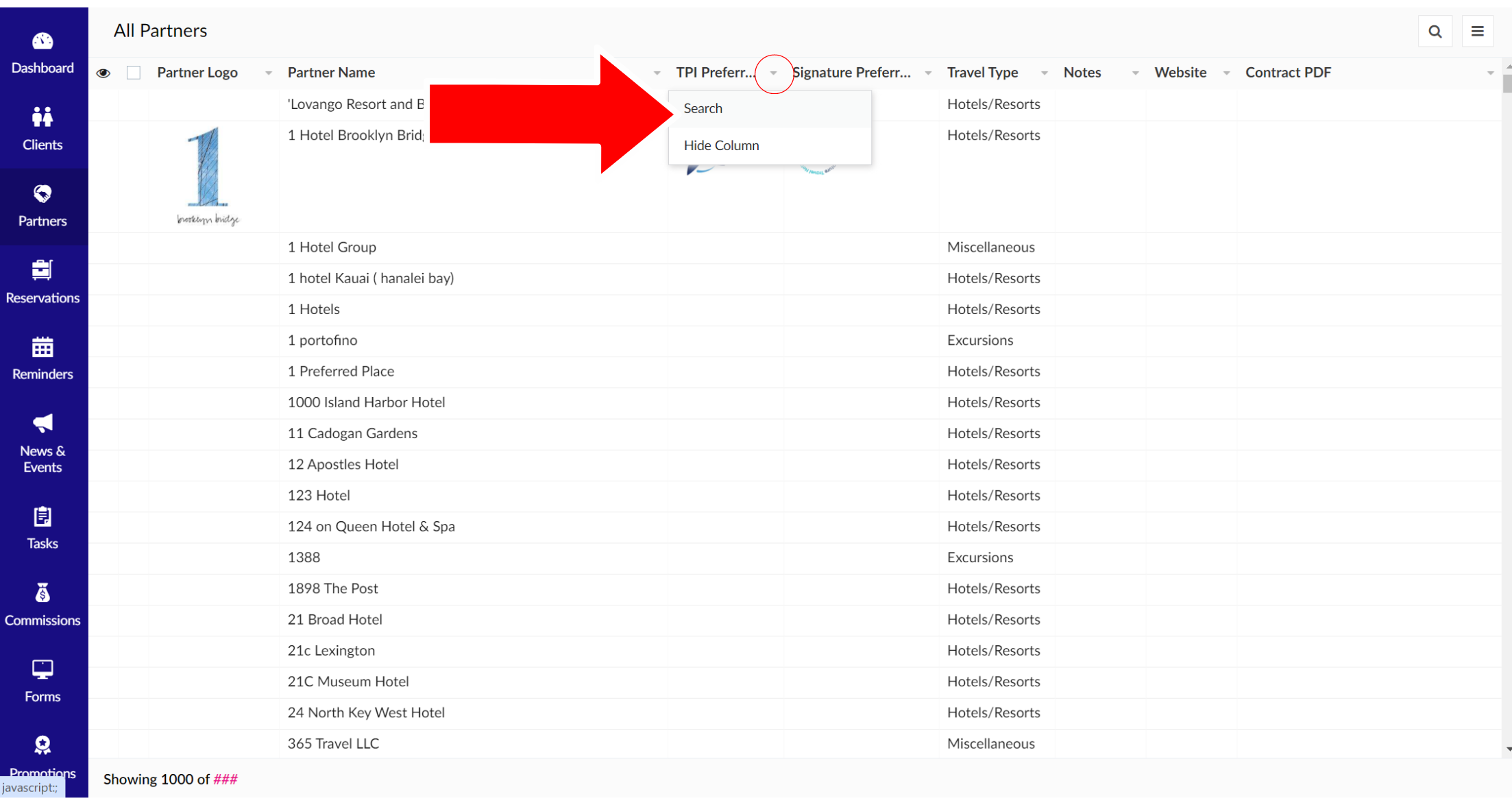
Task: Click the 1 Hotel Brooklyn Bridge logo thumbnail
Action: [x=207, y=176]
